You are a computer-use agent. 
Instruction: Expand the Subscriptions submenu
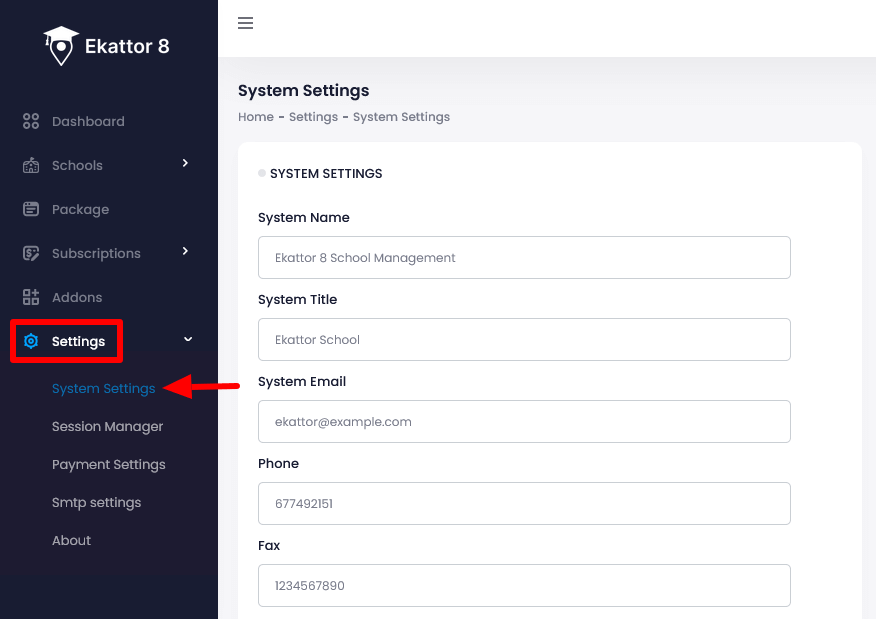point(185,253)
